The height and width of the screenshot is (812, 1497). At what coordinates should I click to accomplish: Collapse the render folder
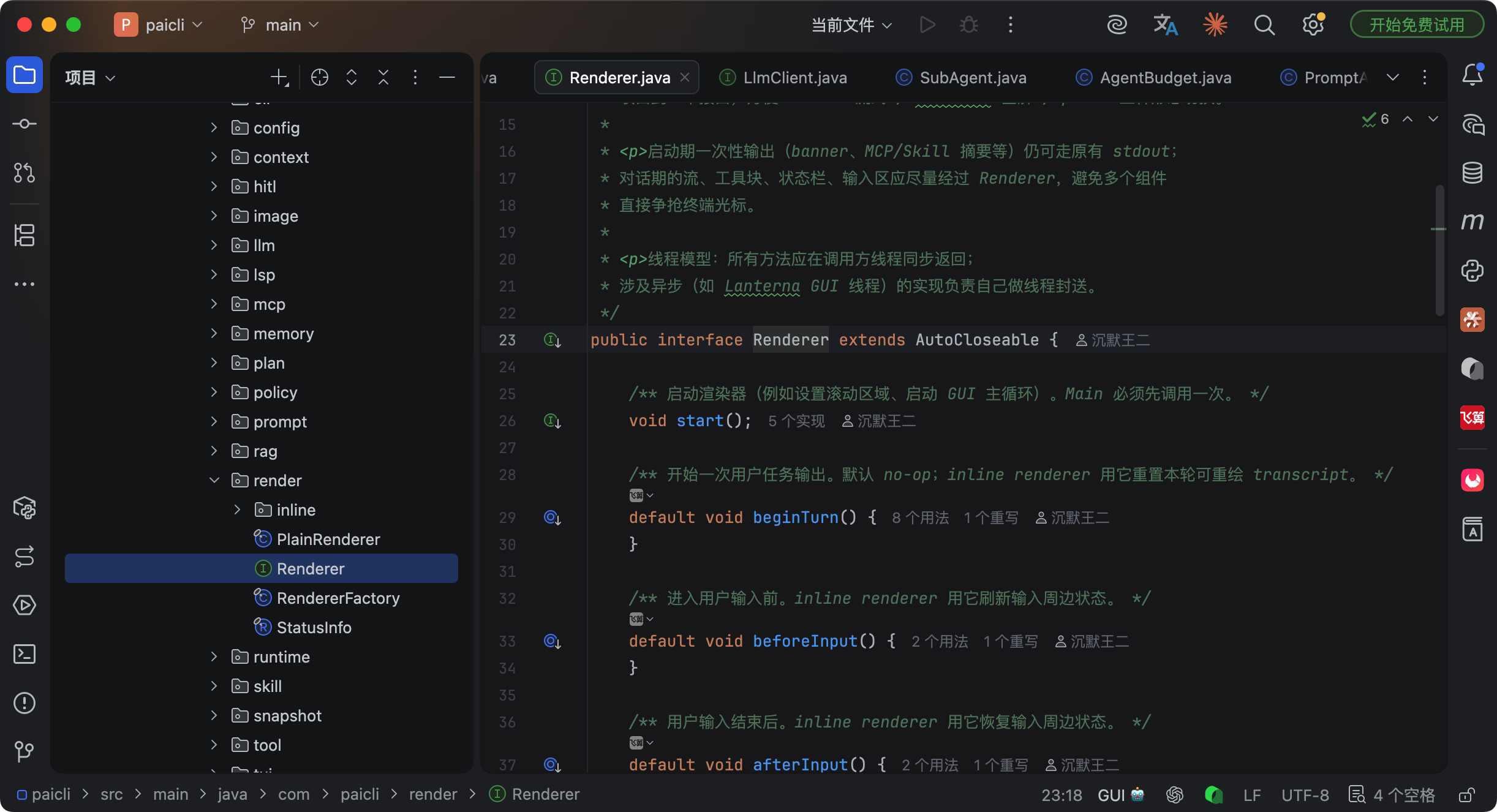click(214, 480)
